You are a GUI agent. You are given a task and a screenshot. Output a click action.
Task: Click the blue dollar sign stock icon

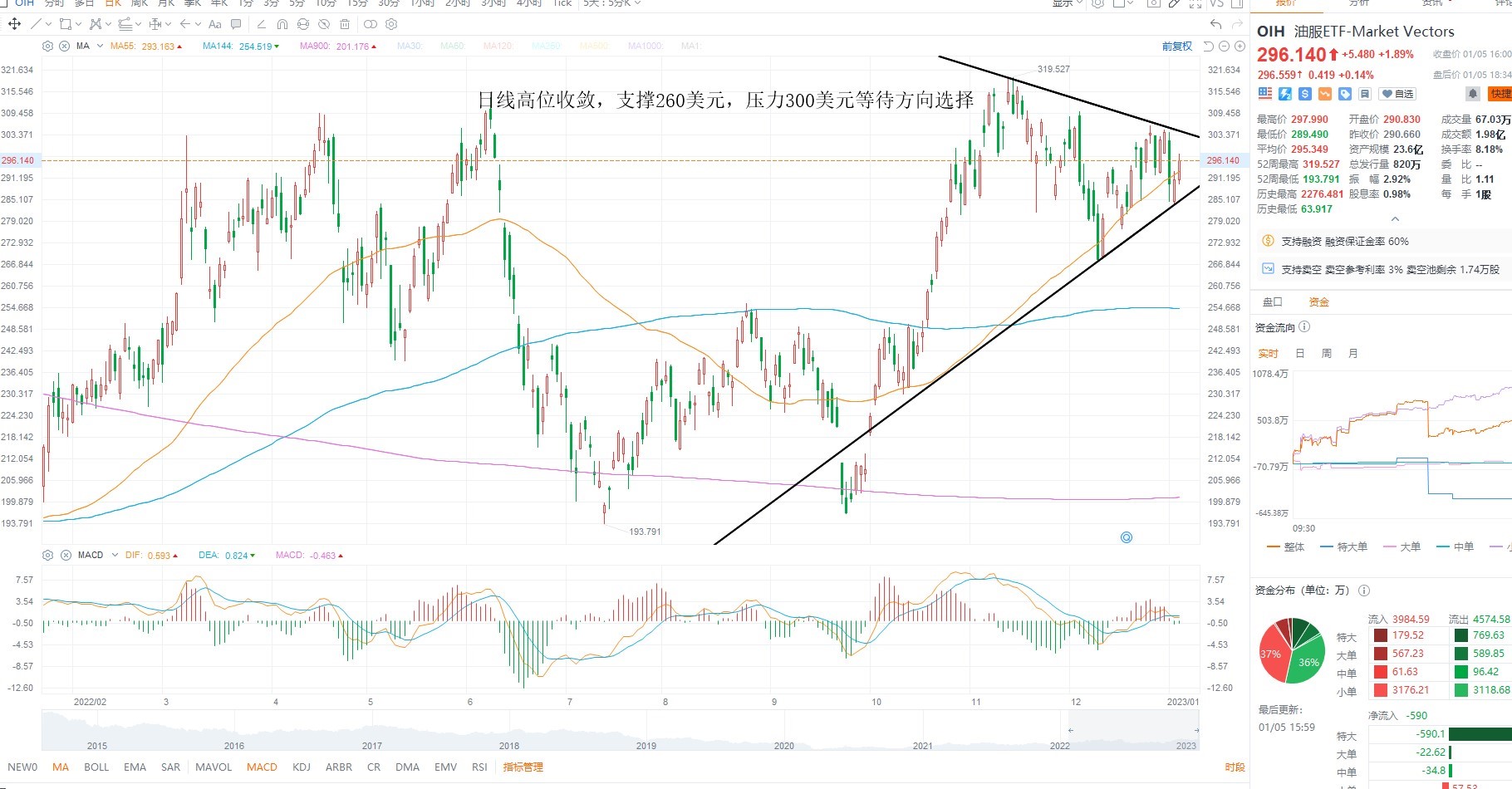coord(1305,94)
